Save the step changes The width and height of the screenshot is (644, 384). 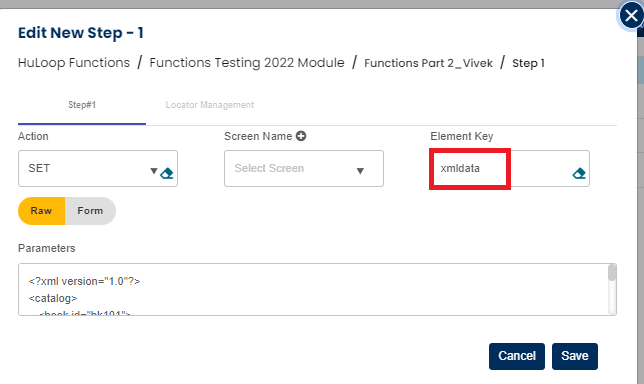[575, 356]
